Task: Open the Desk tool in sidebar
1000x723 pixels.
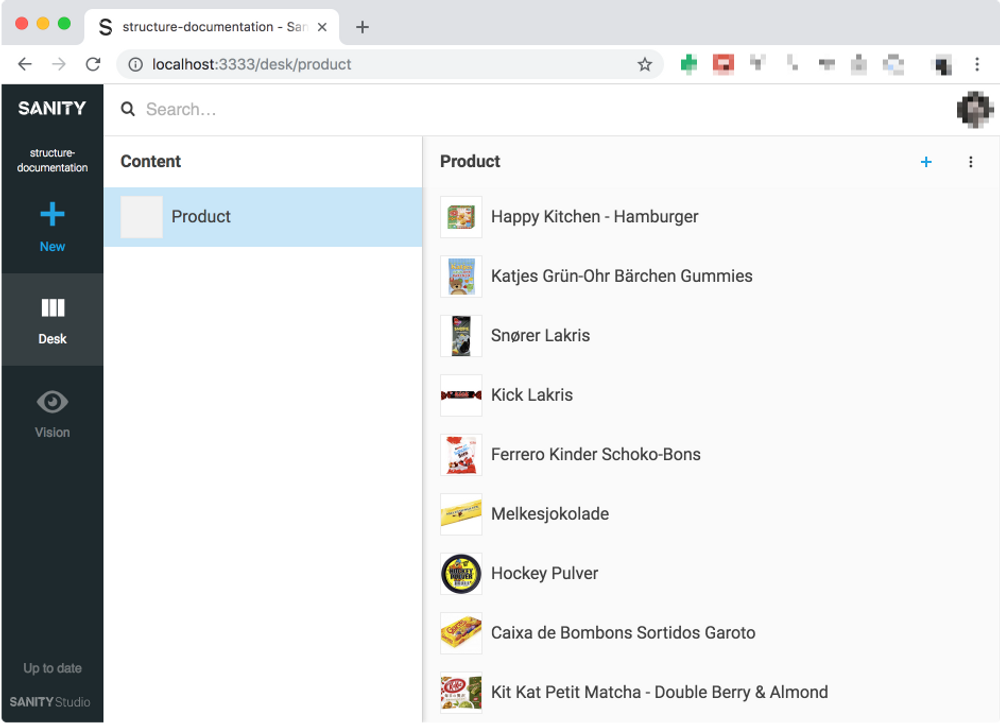Action: 52,319
